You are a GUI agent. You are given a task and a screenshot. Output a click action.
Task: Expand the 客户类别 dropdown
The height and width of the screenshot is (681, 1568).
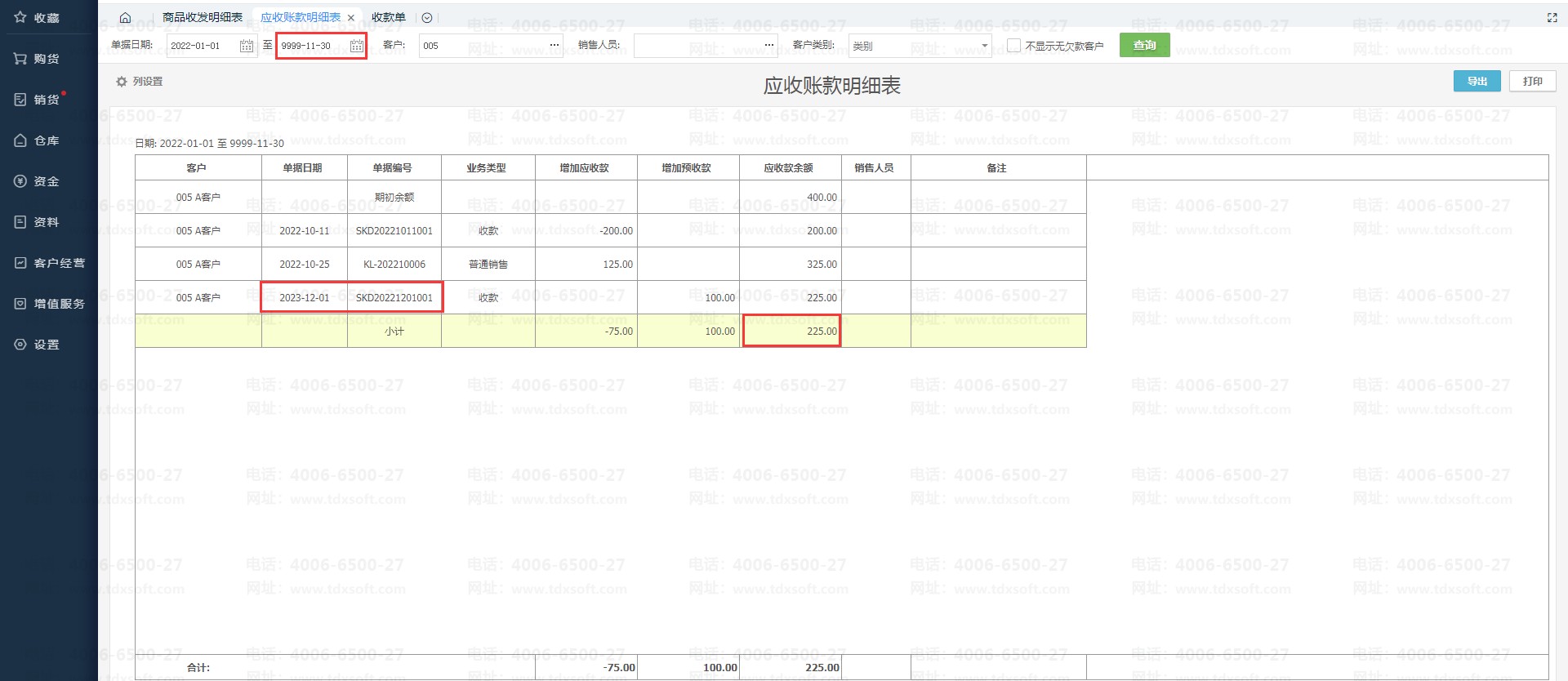pyautogui.click(x=983, y=46)
